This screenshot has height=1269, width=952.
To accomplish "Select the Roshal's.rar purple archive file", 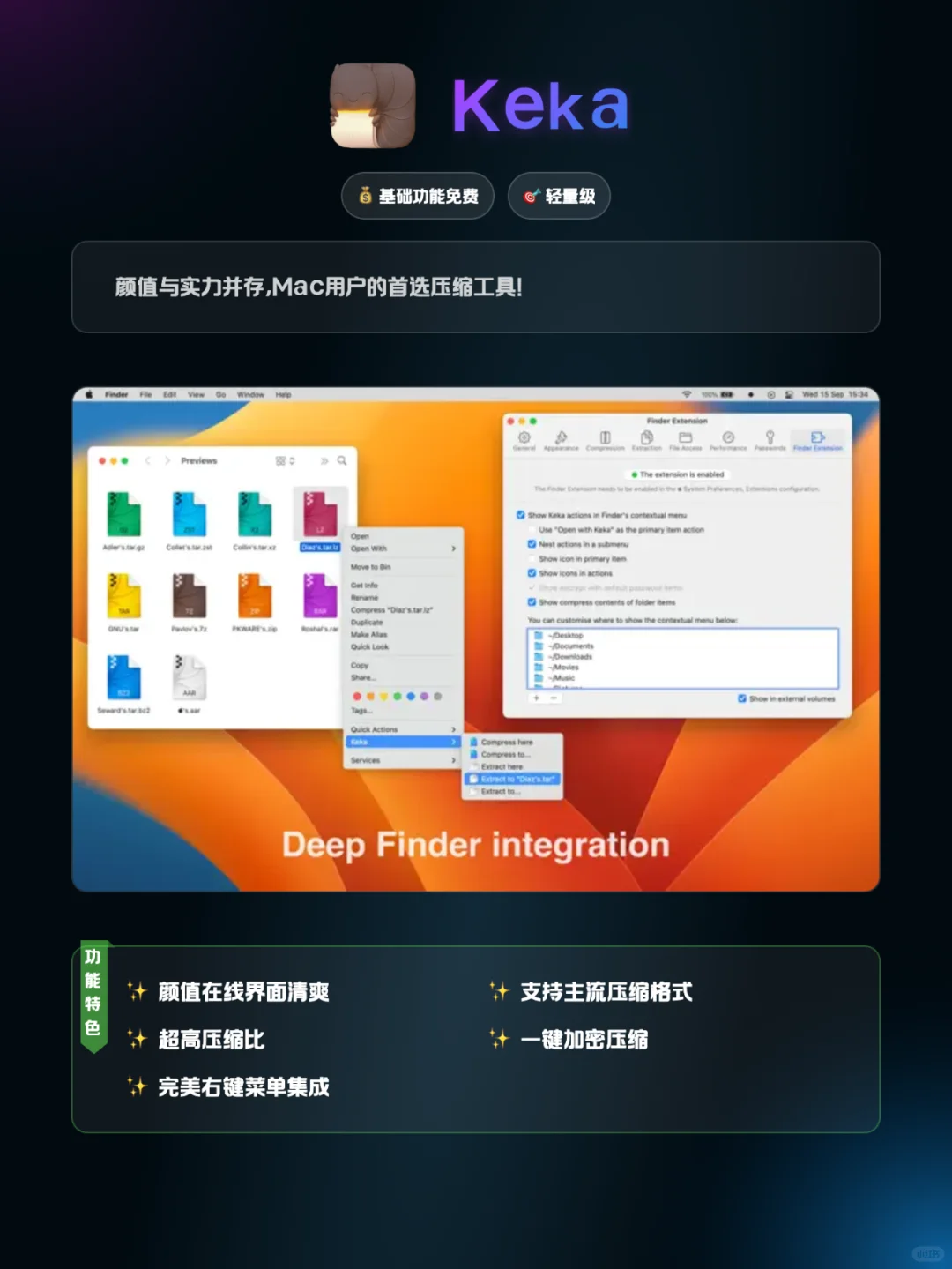I will point(320,596).
